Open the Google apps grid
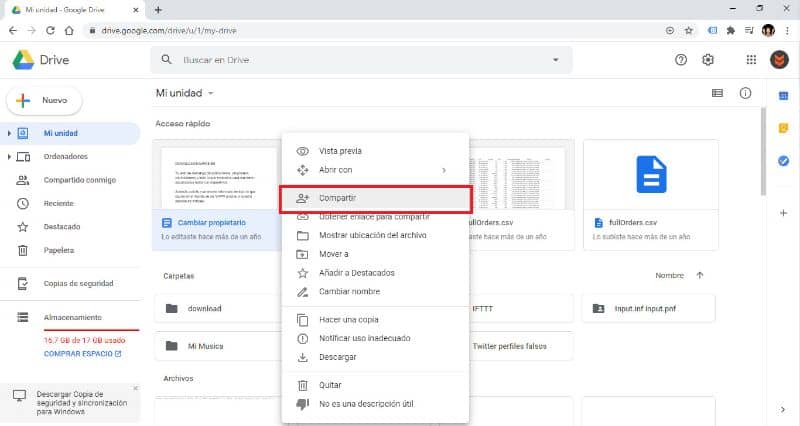Viewport: 800px width, 426px height. pyautogui.click(x=751, y=60)
